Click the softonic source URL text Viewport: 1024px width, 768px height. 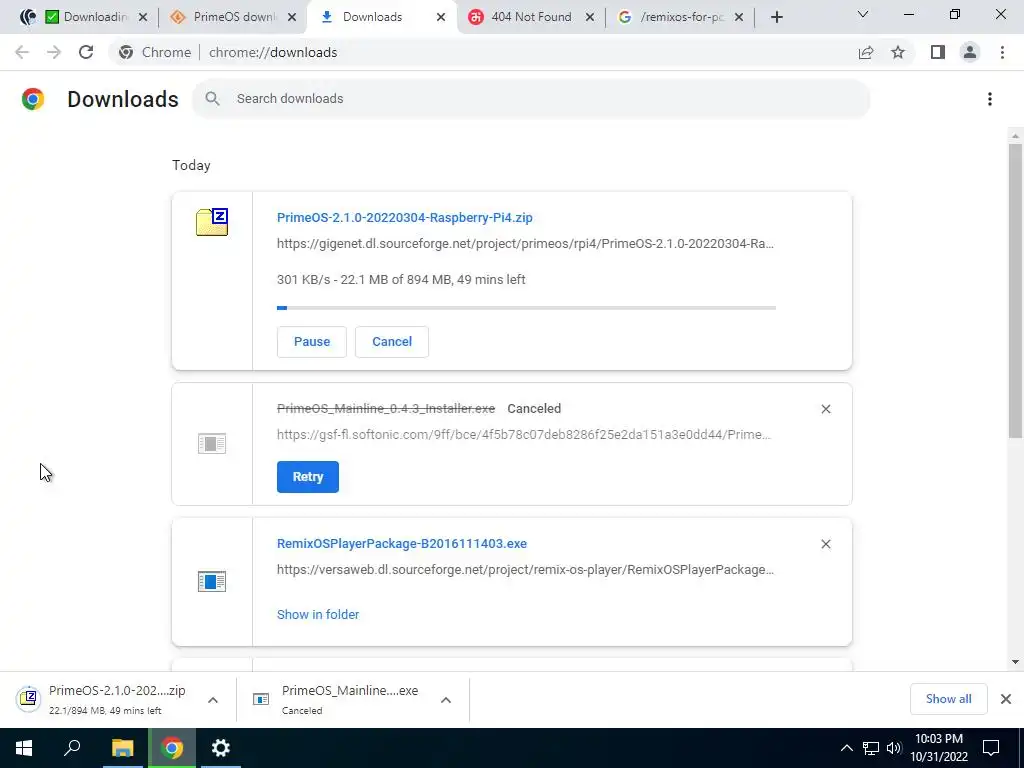(x=524, y=434)
